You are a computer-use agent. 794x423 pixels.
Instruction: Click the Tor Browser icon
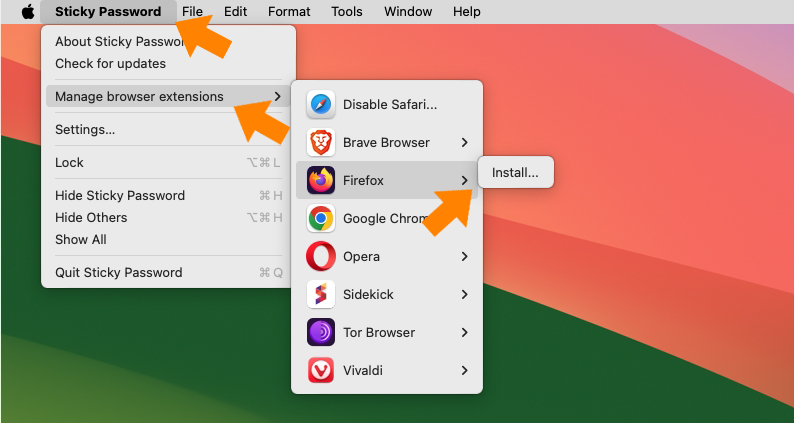click(x=321, y=332)
